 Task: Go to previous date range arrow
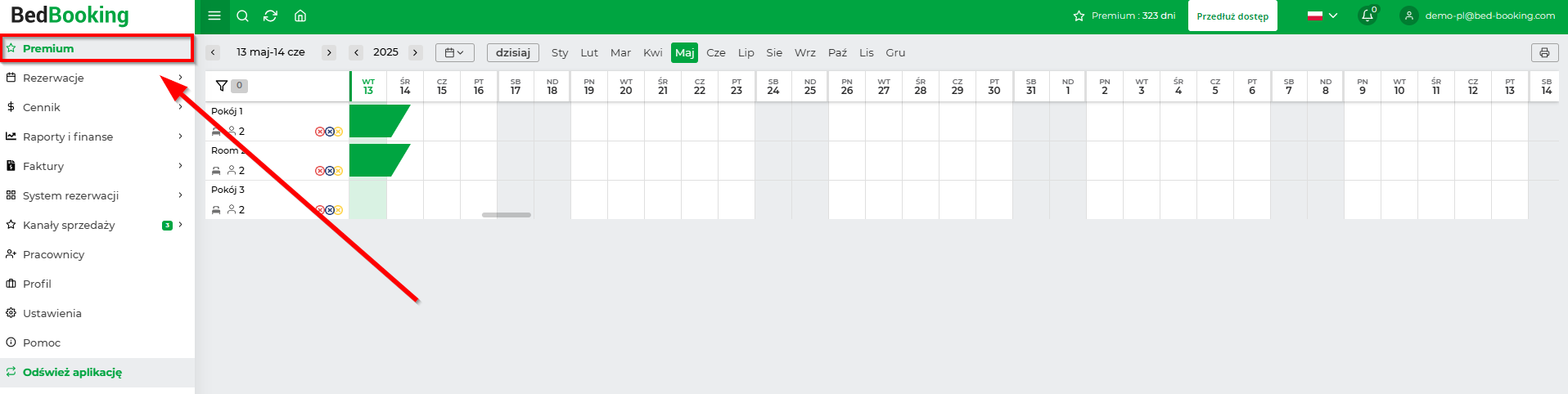pos(213,52)
